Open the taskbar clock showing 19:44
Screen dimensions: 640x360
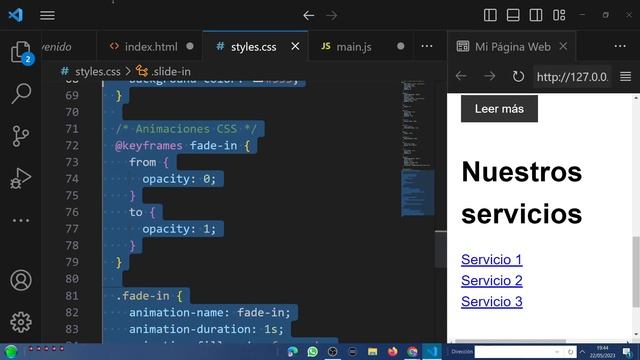[x=602, y=351]
